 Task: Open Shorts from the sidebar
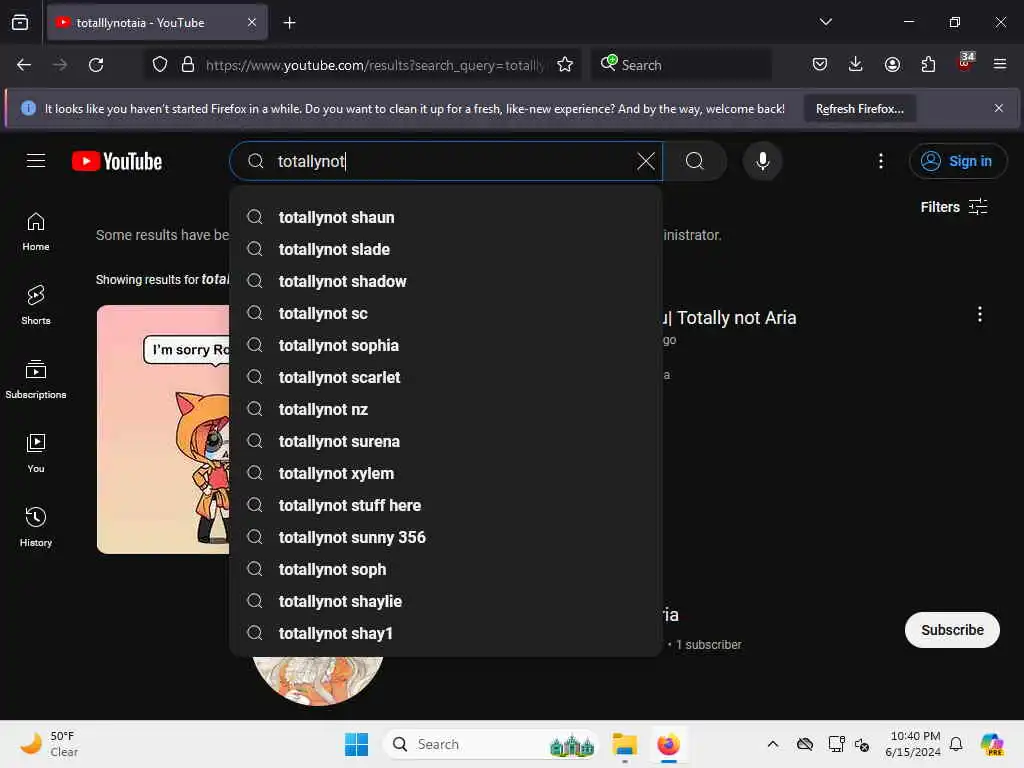pyautogui.click(x=36, y=305)
